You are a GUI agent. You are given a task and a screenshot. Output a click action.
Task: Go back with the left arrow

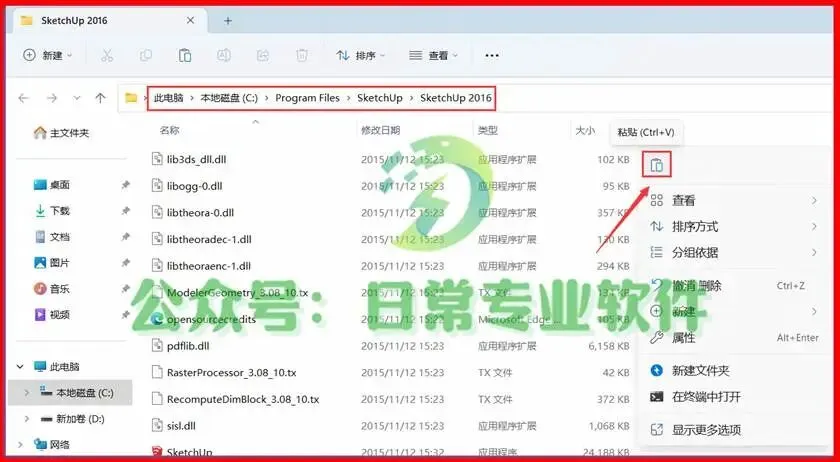(x=23, y=98)
